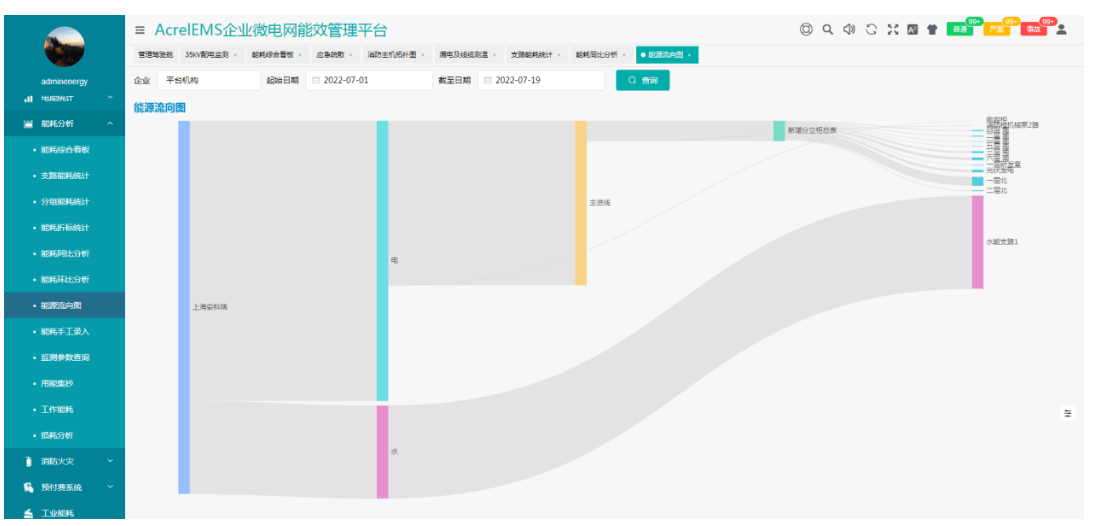This screenshot has height=526, width=1093.
Task: Open the settings sliders icon at right edge
Action: click(1067, 413)
